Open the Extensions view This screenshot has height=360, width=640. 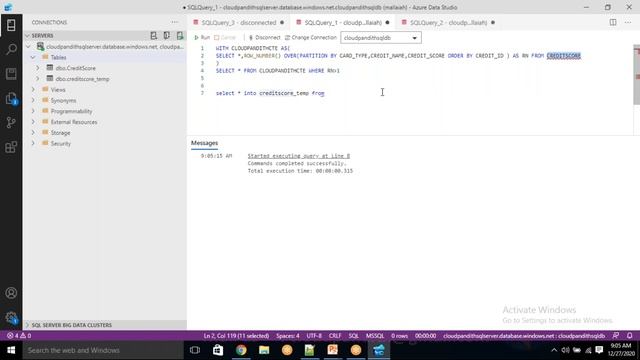(11, 147)
